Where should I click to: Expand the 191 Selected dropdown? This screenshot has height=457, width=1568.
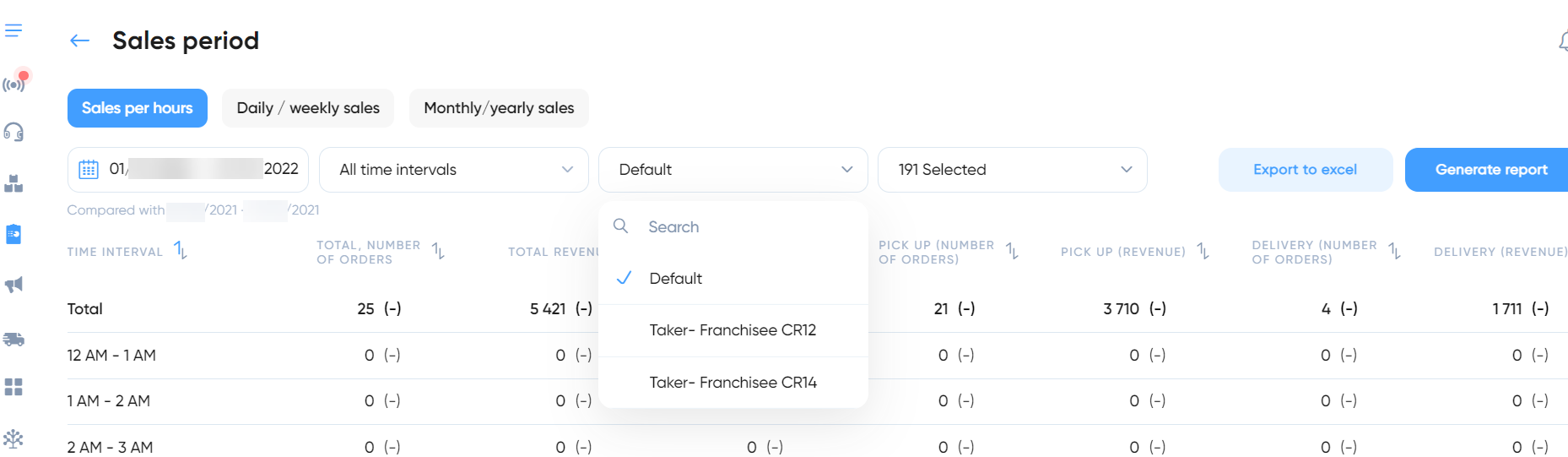tap(1013, 170)
